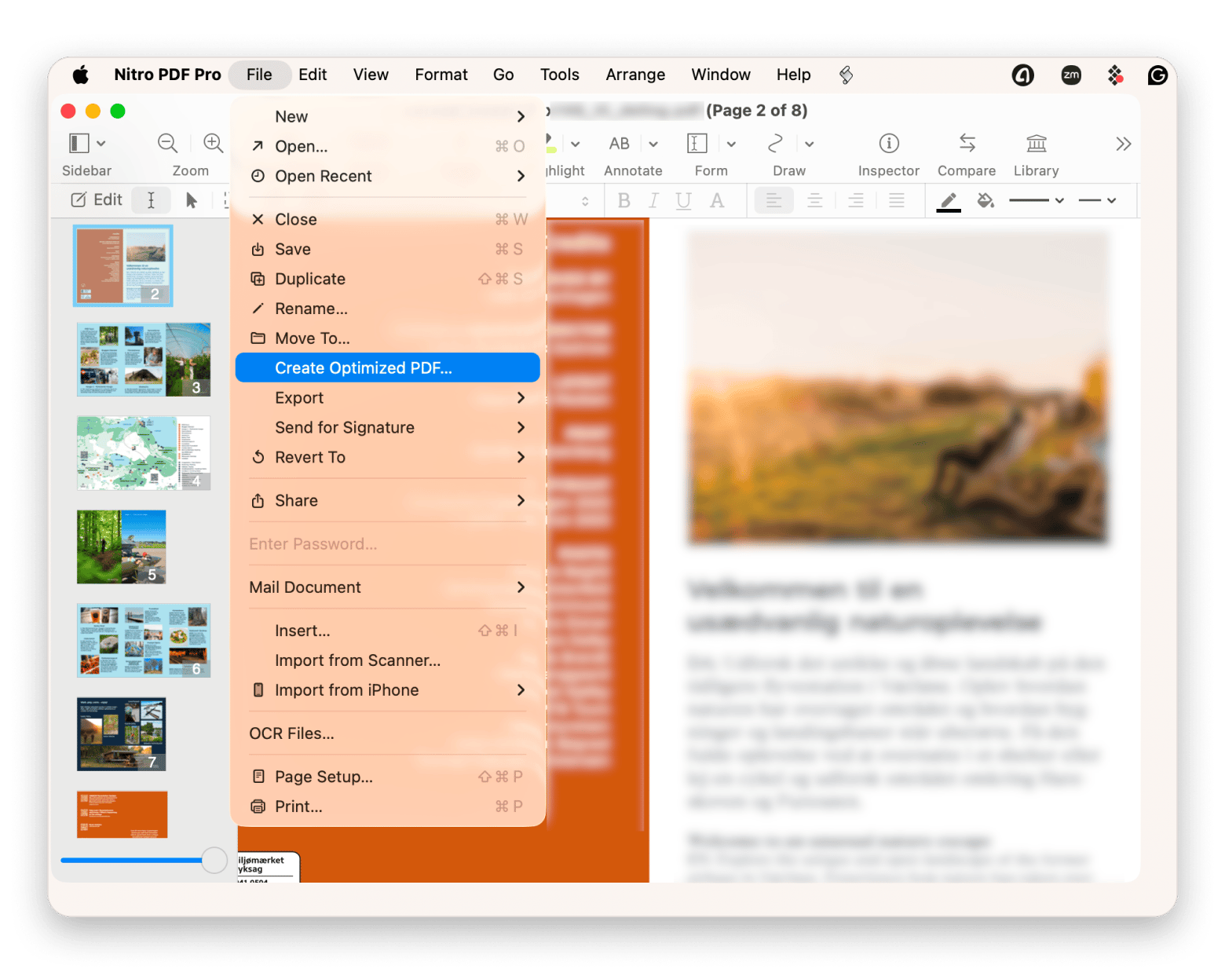
Task: Align text center
Action: point(815,200)
